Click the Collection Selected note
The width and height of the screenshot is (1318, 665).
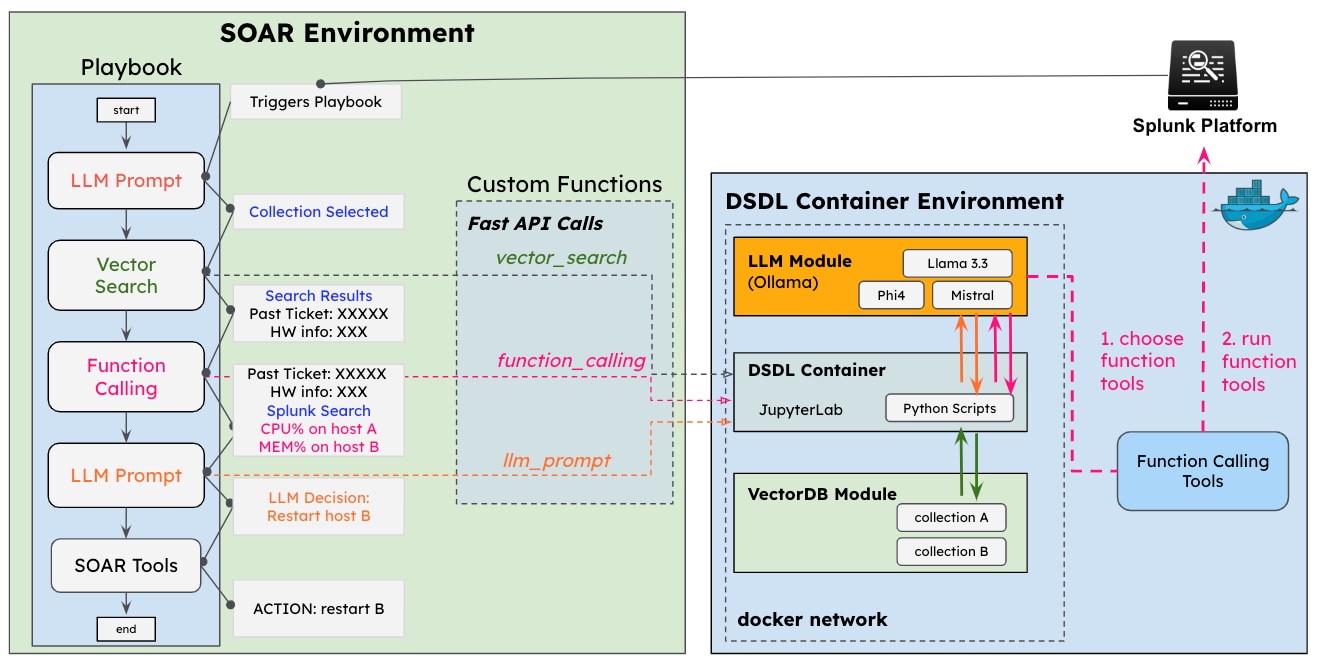coord(319,211)
